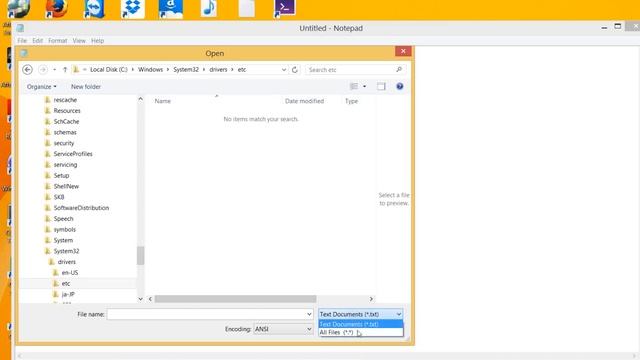Click horizontal scrollbar thumb in file list
Image resolution: width=640 pixels, height=360 pixels.
[235, 299]
